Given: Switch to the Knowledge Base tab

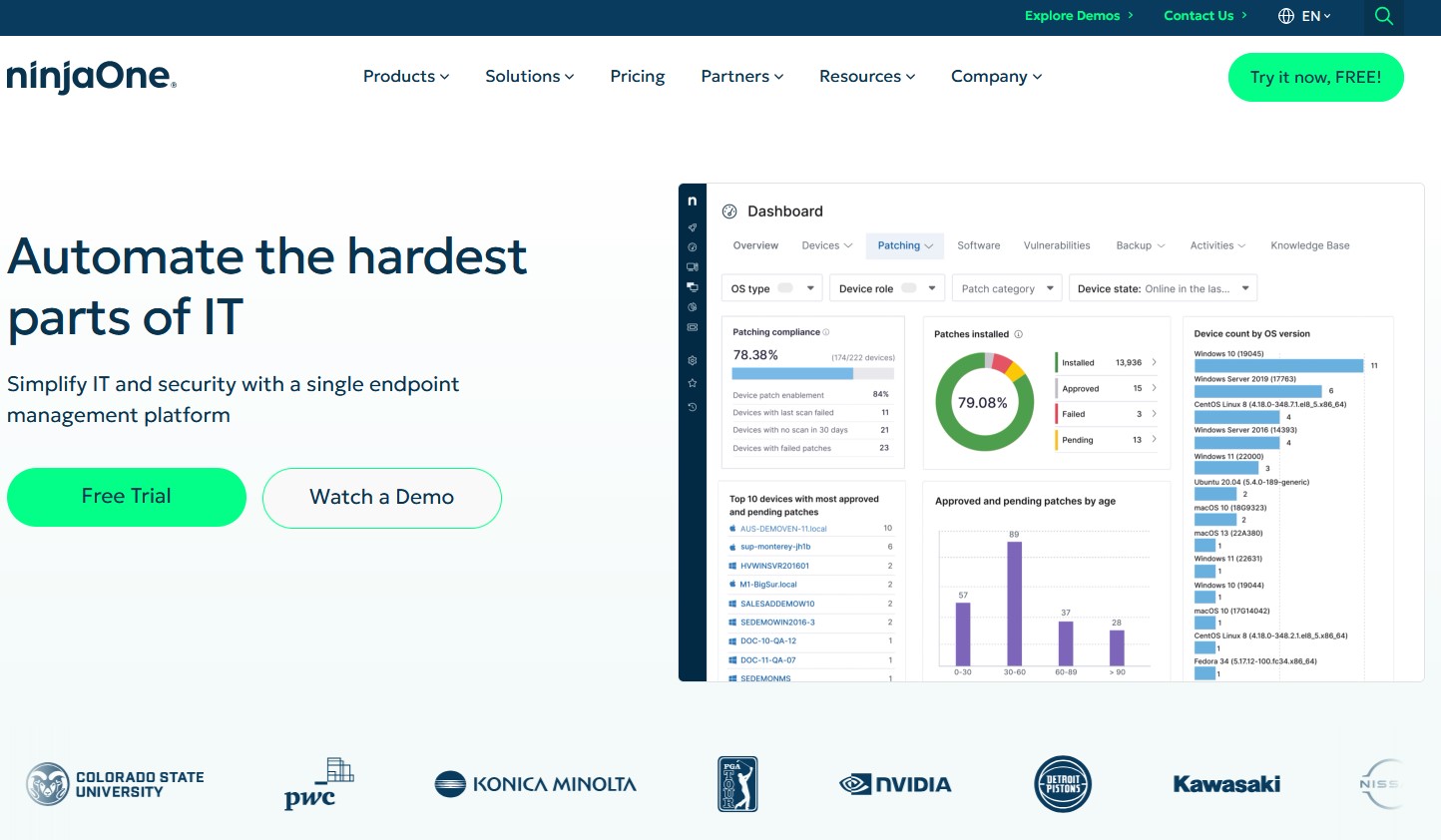Looking at the screenshot, I should pyautogui.click(x=1309, y=245).
